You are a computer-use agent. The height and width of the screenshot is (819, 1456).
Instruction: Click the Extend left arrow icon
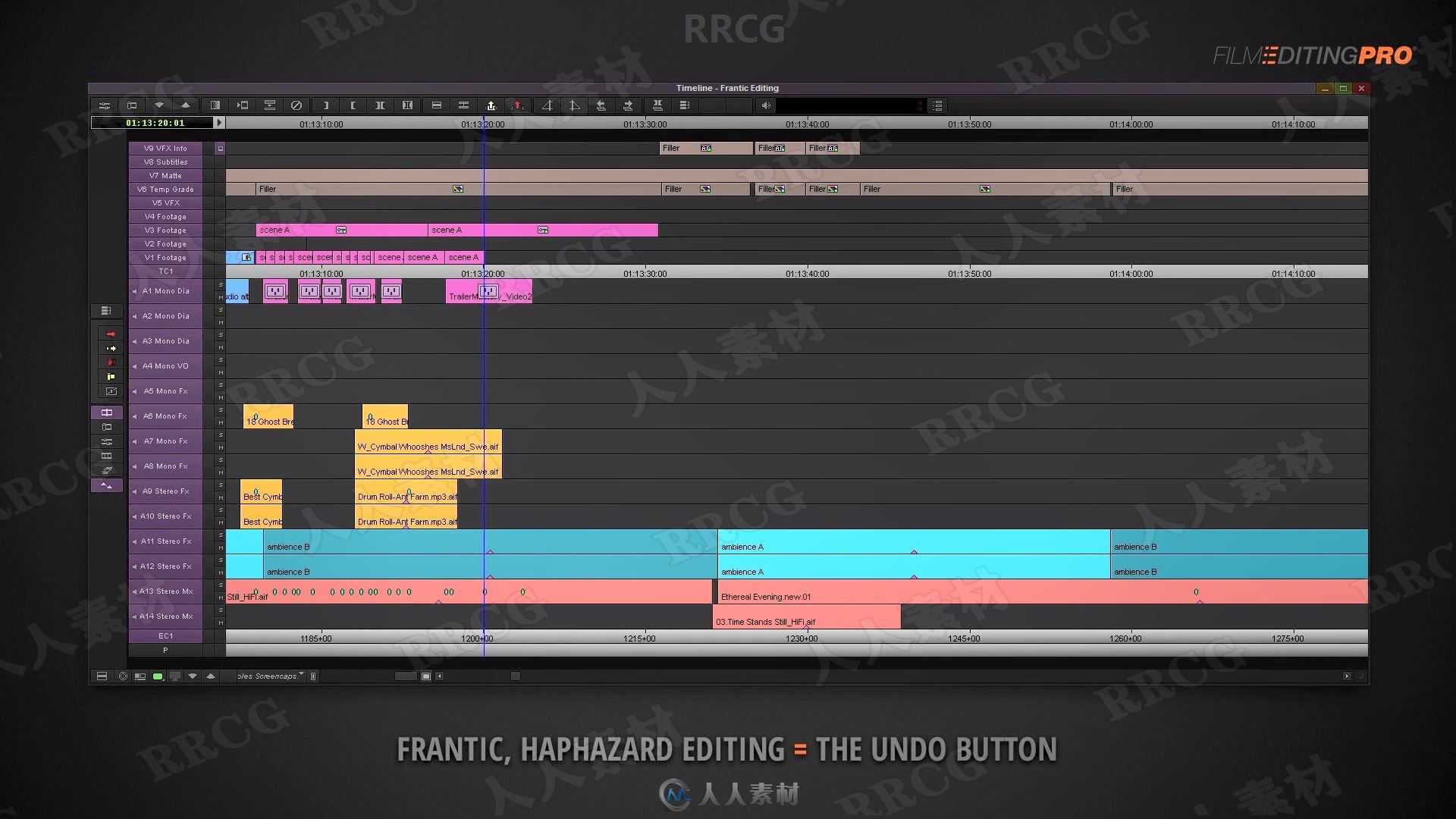(x=601, y=105)
